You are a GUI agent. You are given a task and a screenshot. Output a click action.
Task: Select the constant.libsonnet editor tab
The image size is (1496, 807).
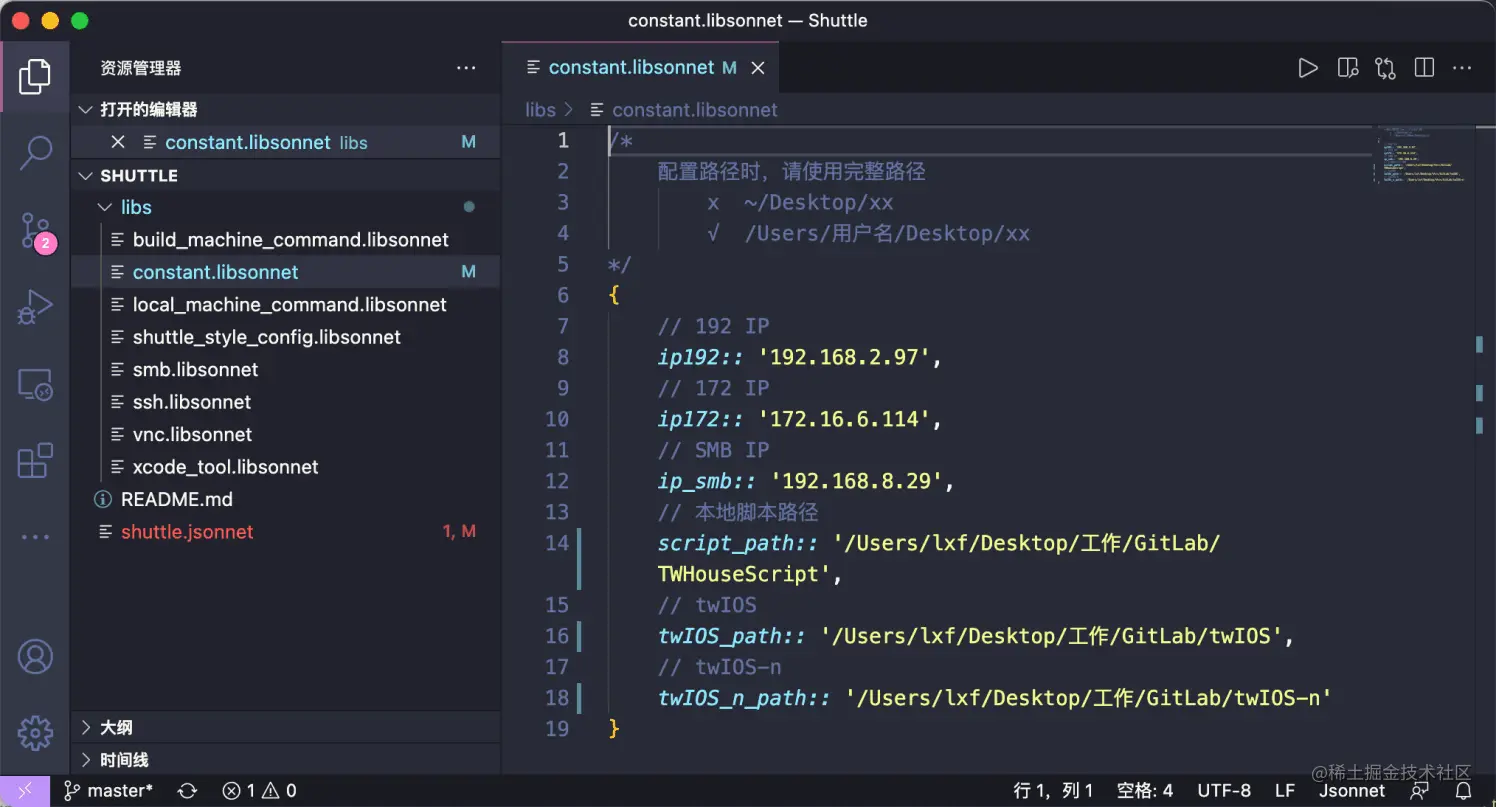(x=640, y=68)
